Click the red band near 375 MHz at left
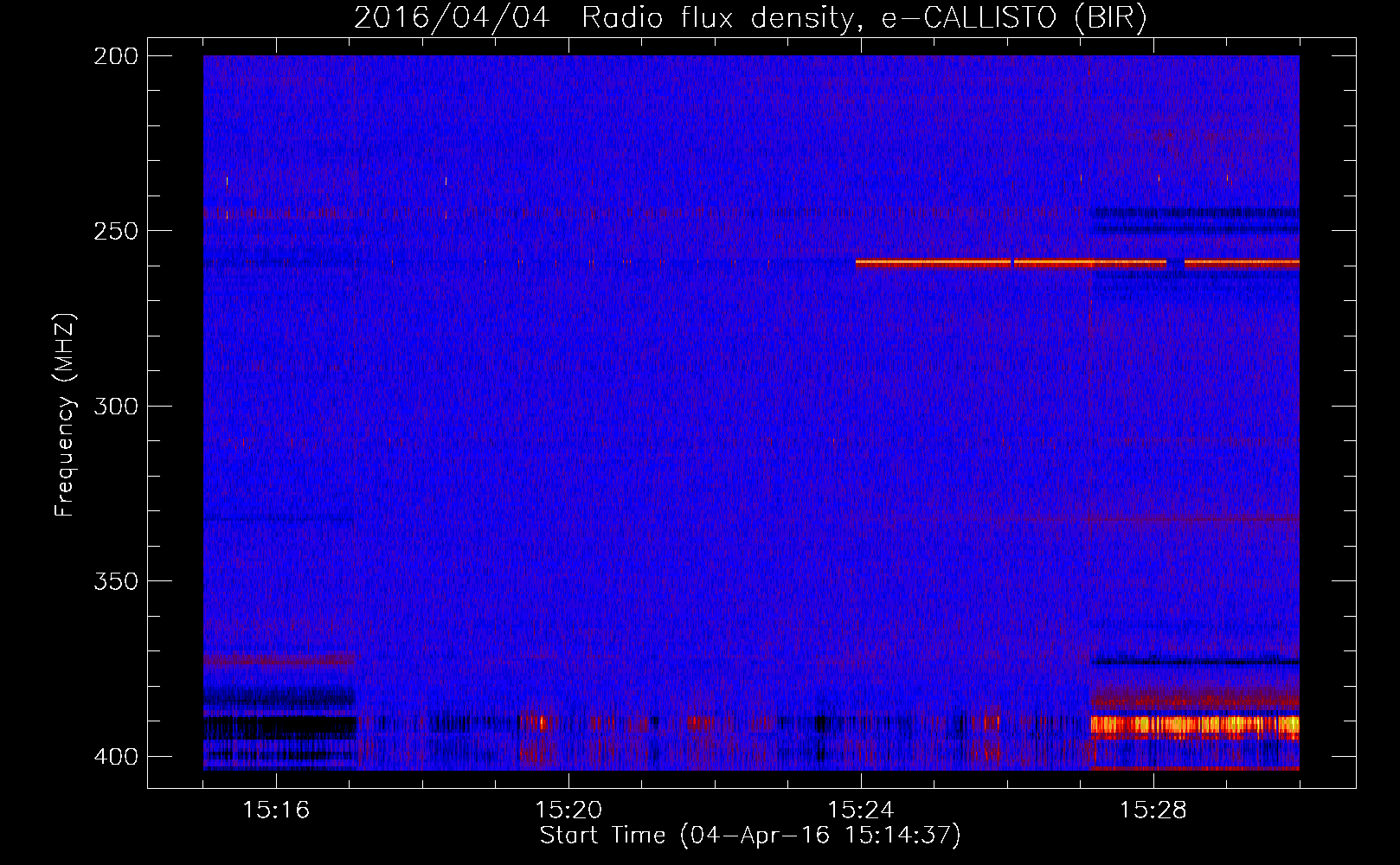Viewport: 1400px width, 865px height. pos(279,661)
